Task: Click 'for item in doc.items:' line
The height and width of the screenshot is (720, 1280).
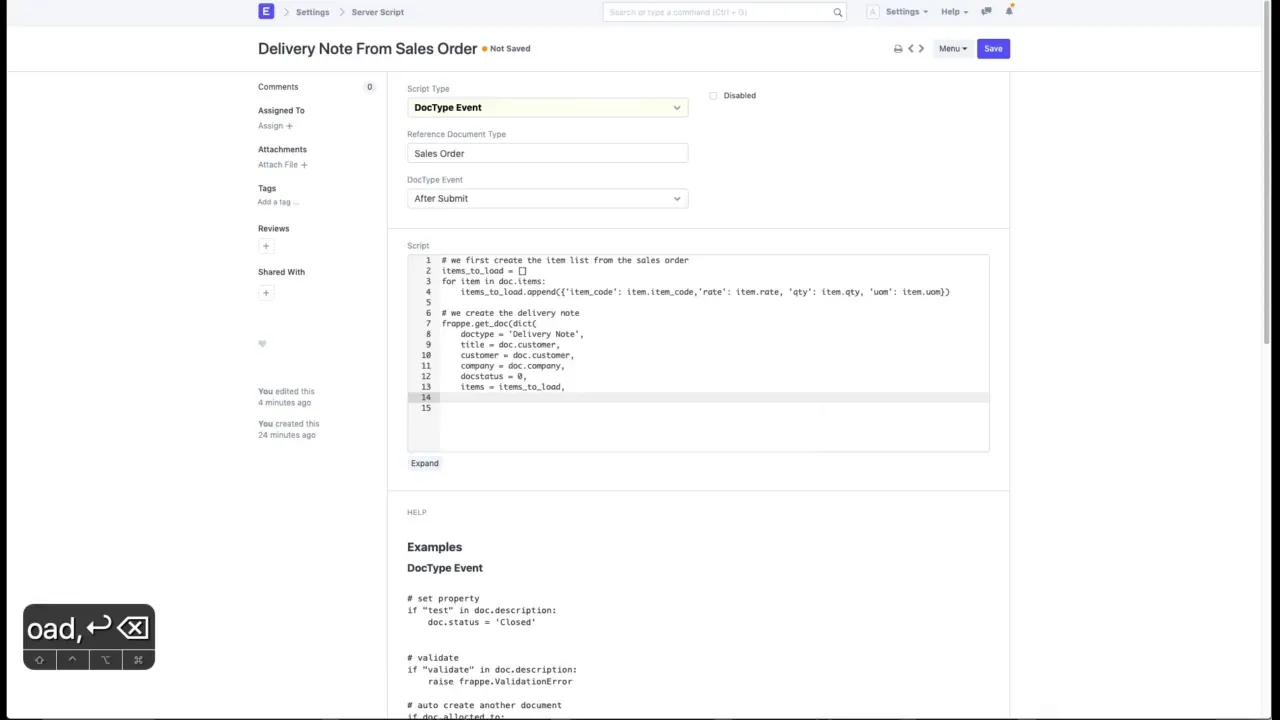Action: (494, 281)
